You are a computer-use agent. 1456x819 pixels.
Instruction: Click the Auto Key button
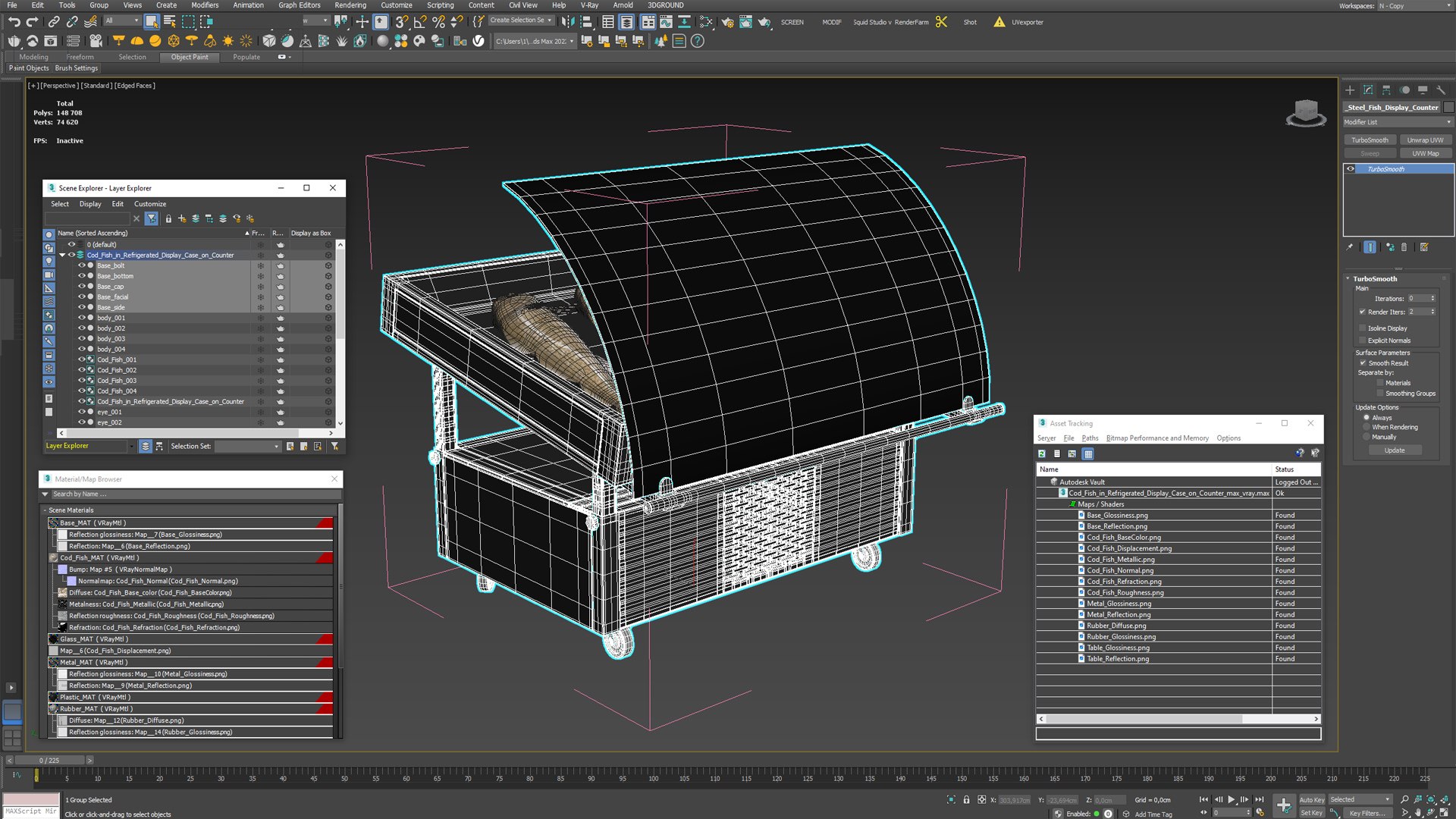pyautogui.click(x=1311, y=799)
